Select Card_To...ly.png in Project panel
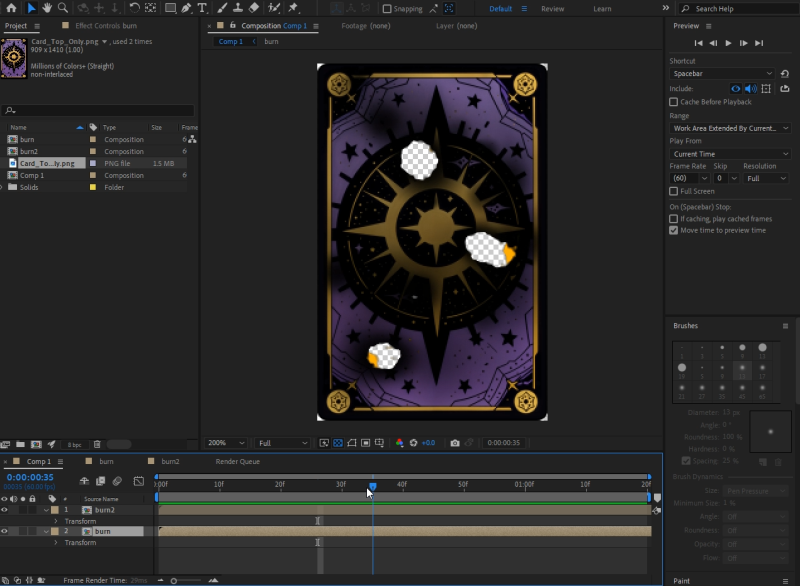 [x=47, y=163]
